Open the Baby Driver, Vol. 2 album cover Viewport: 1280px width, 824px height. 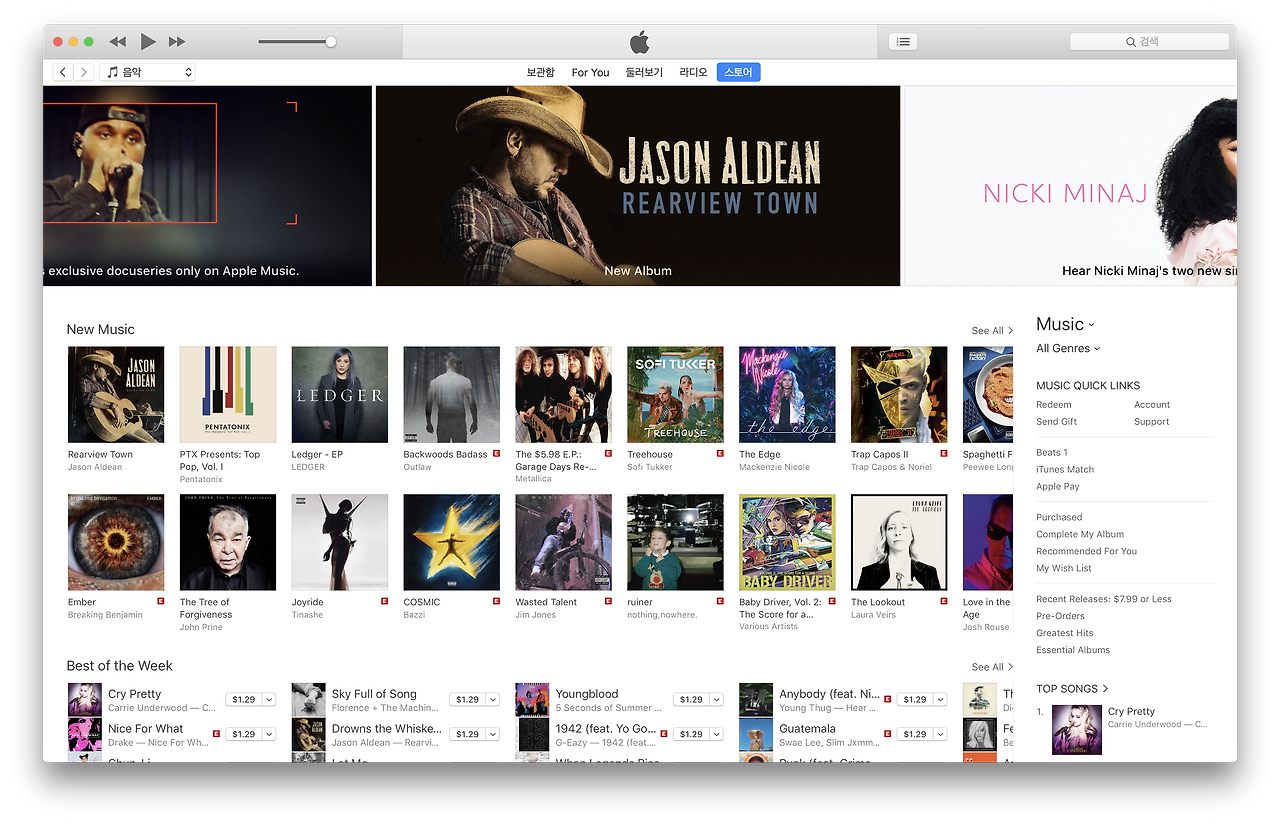pos(787,542)
